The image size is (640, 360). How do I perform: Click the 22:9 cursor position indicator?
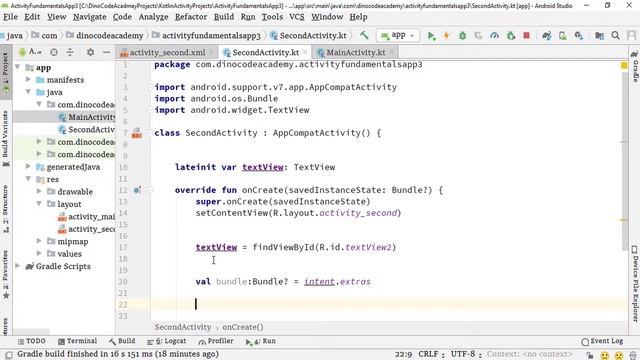point(403,354)
